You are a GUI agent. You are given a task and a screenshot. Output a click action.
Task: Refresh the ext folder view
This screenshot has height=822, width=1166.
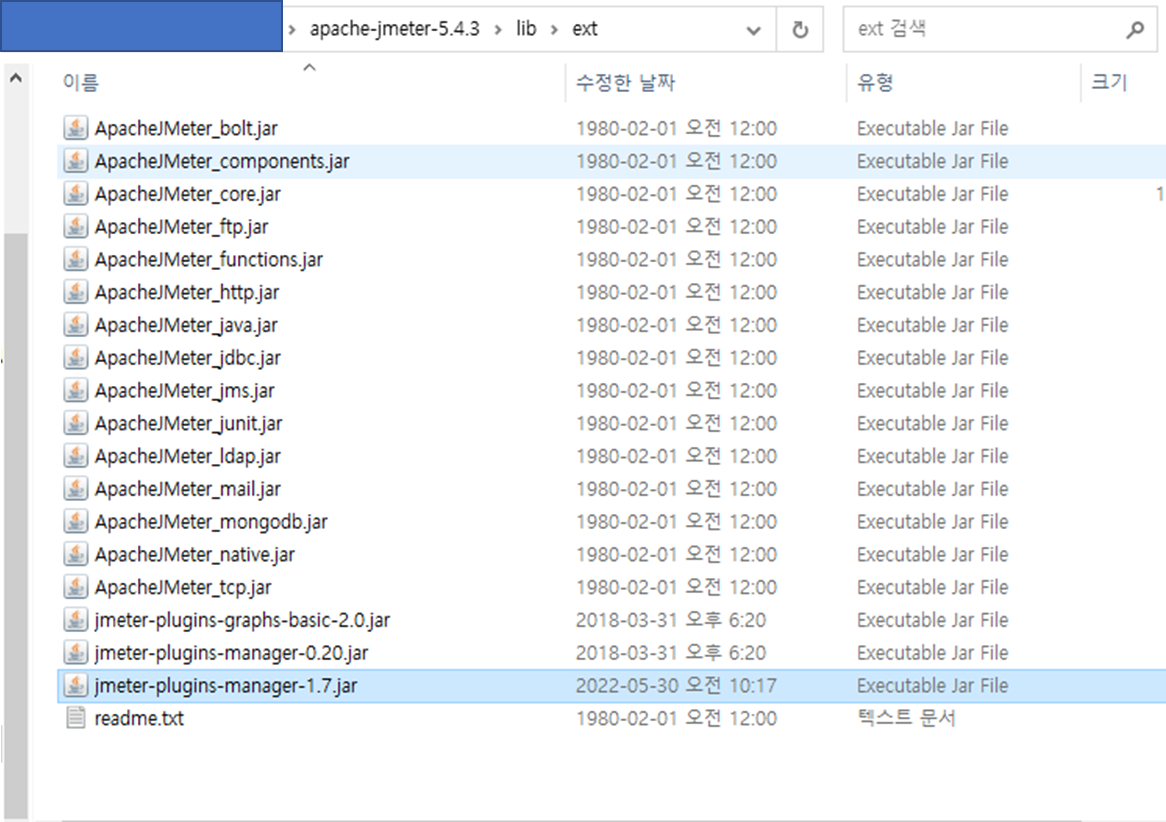(799, 30)
